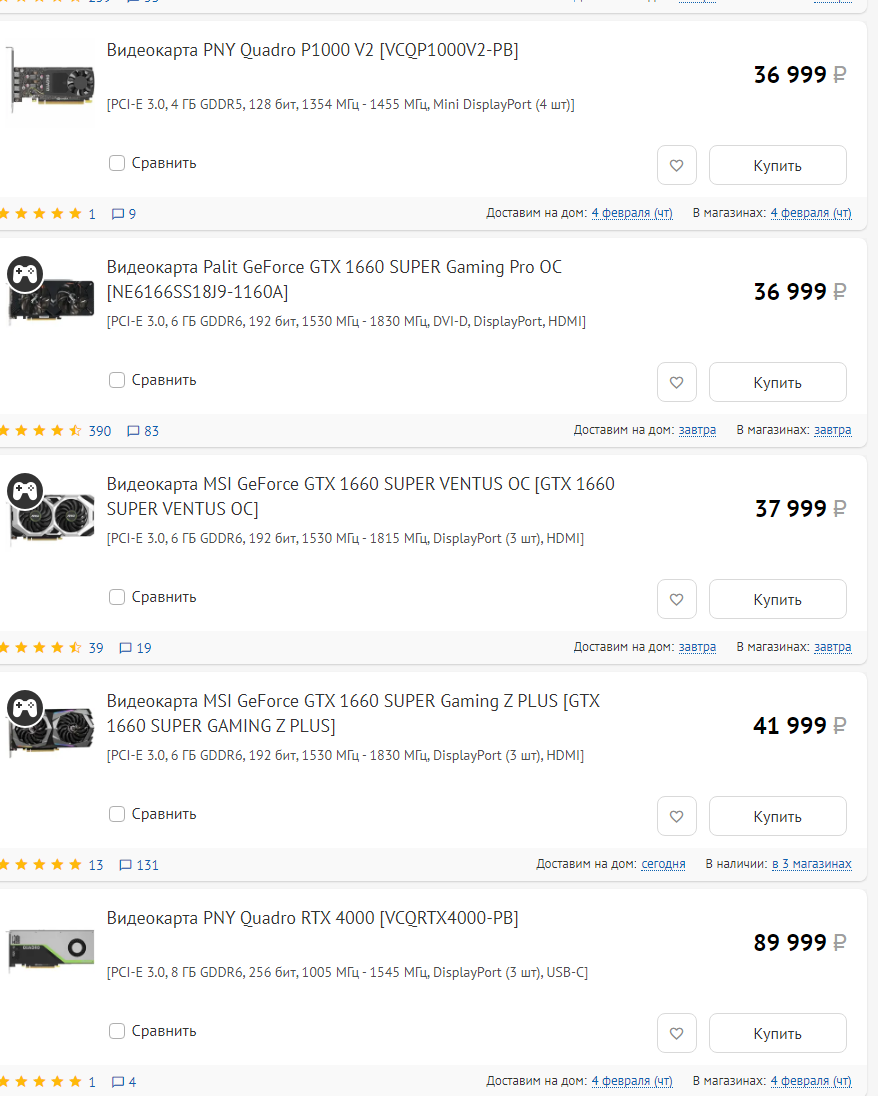The width and height of the screenshot is (878, 1096).
Task: Open 'в 3 магазинах' availability link
Action: (812, 864)
